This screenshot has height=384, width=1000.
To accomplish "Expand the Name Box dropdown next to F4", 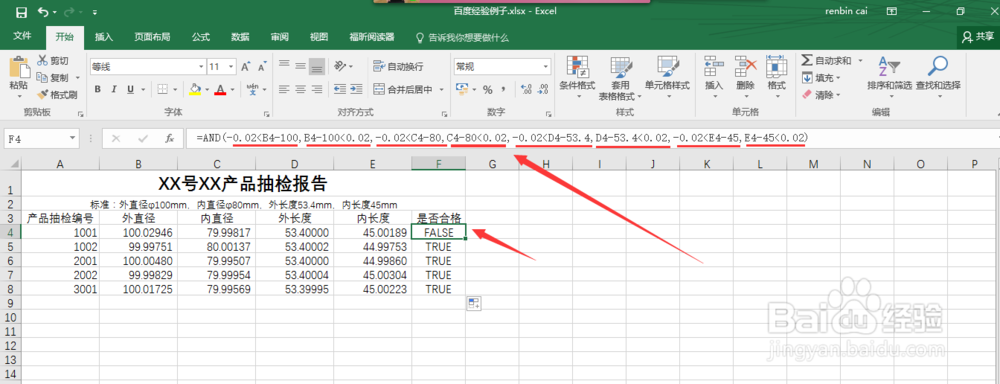I will pyautogui.click(x=73, y=137).
